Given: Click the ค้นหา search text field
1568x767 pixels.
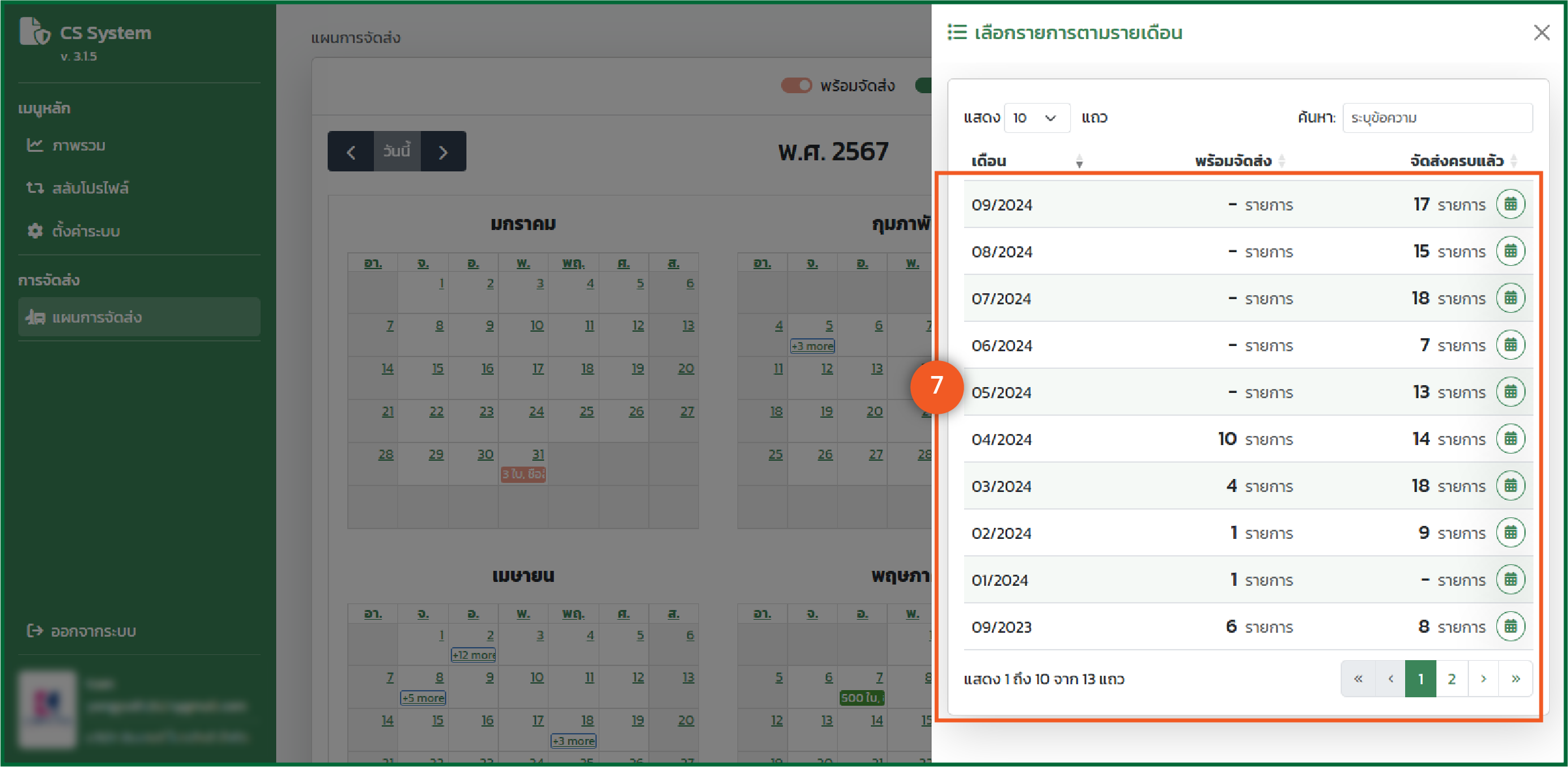Looking at the screenshot, I should point(1437,118).
